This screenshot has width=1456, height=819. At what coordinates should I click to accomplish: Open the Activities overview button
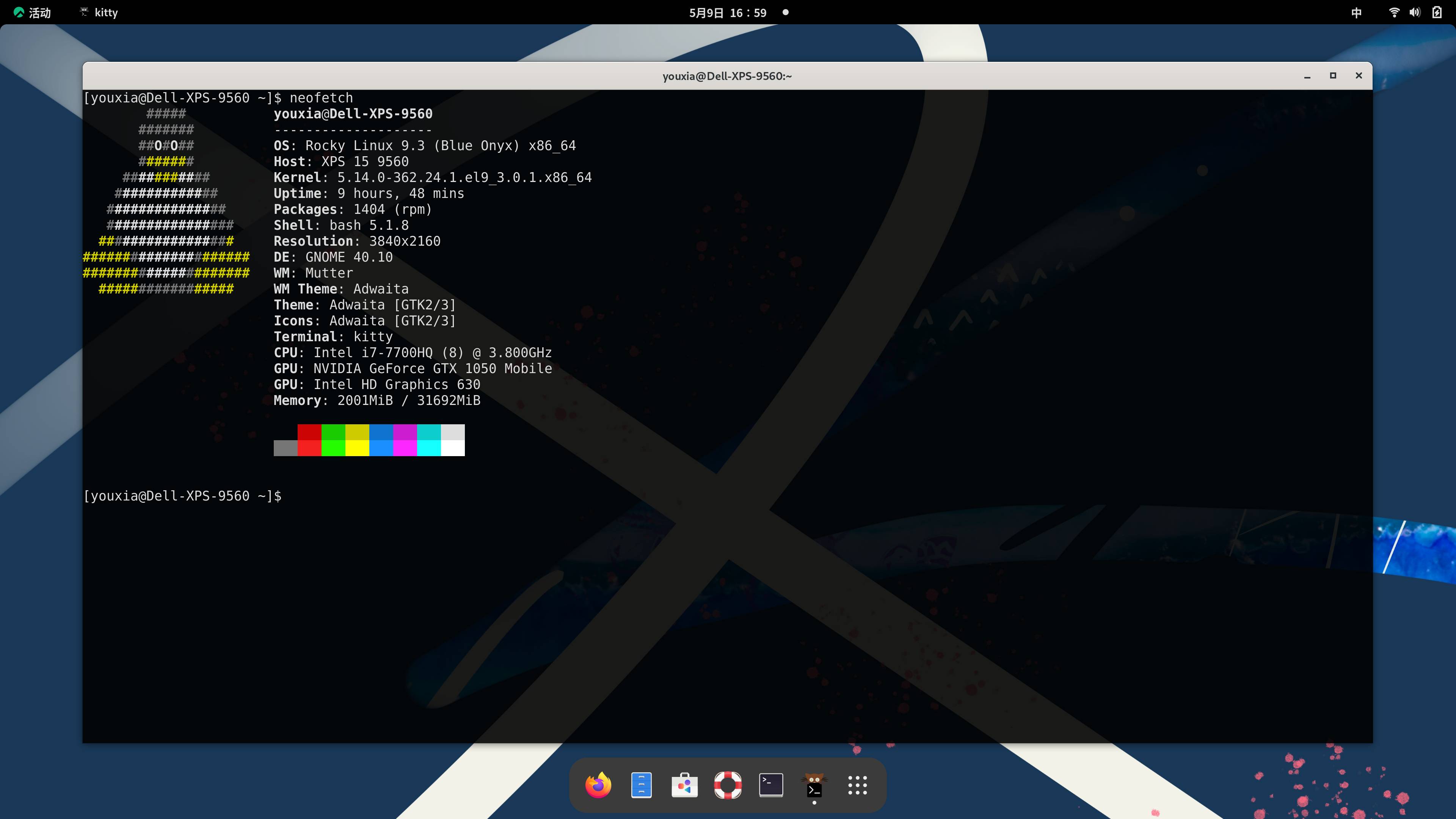pos(32,13)
